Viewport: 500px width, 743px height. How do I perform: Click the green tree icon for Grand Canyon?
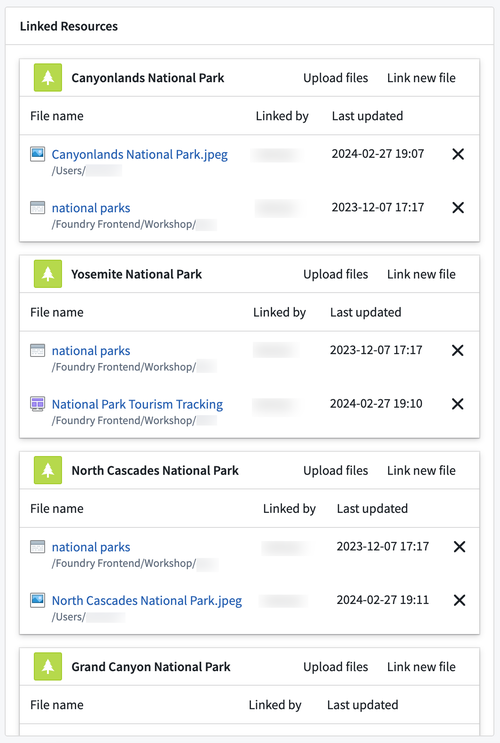tap(48, 666)
